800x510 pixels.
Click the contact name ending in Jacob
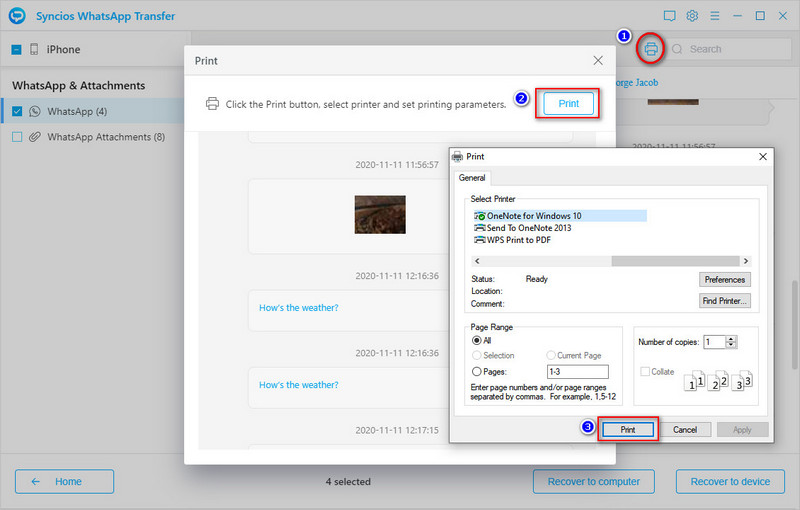pyautogui.click(x=636, y=83)
